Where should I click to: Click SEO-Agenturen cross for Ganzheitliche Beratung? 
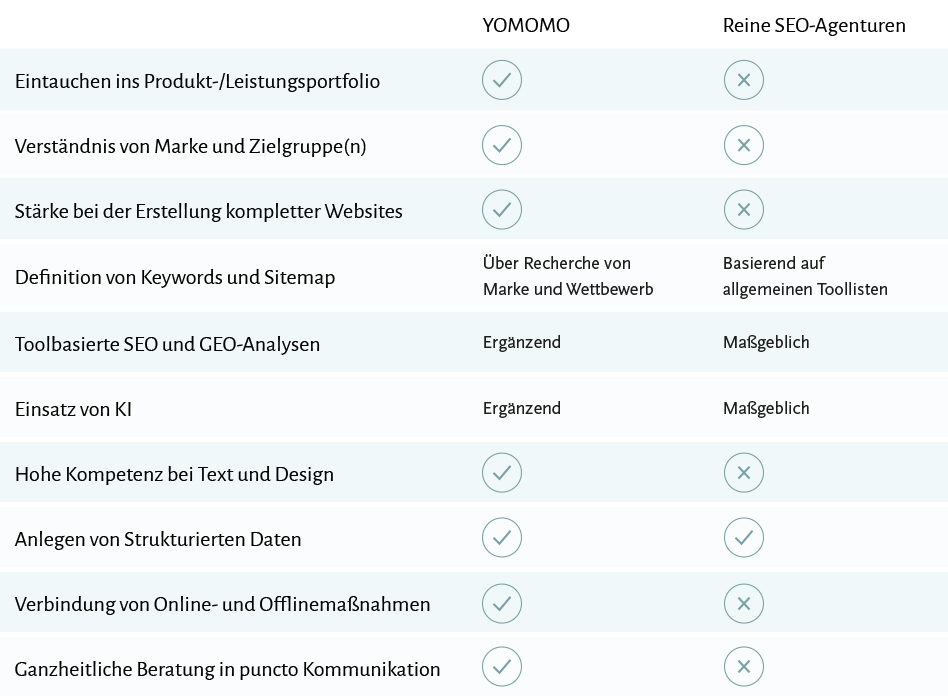pos(744,667)
